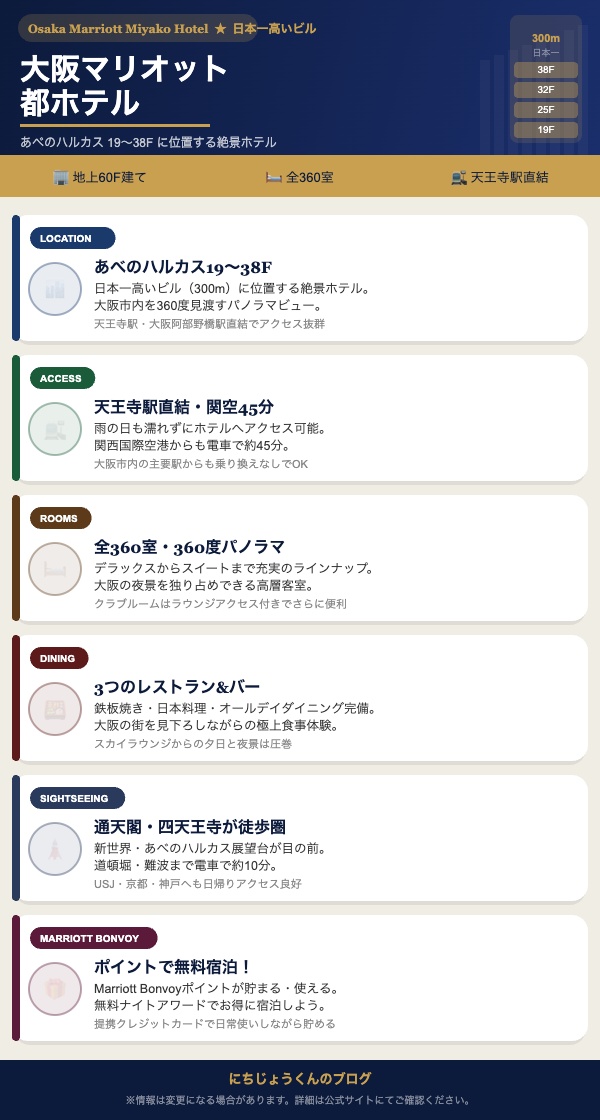Click the bed icon in ROOMS card
This screenshot has height=1120, width=600.
tap(55, 568)
